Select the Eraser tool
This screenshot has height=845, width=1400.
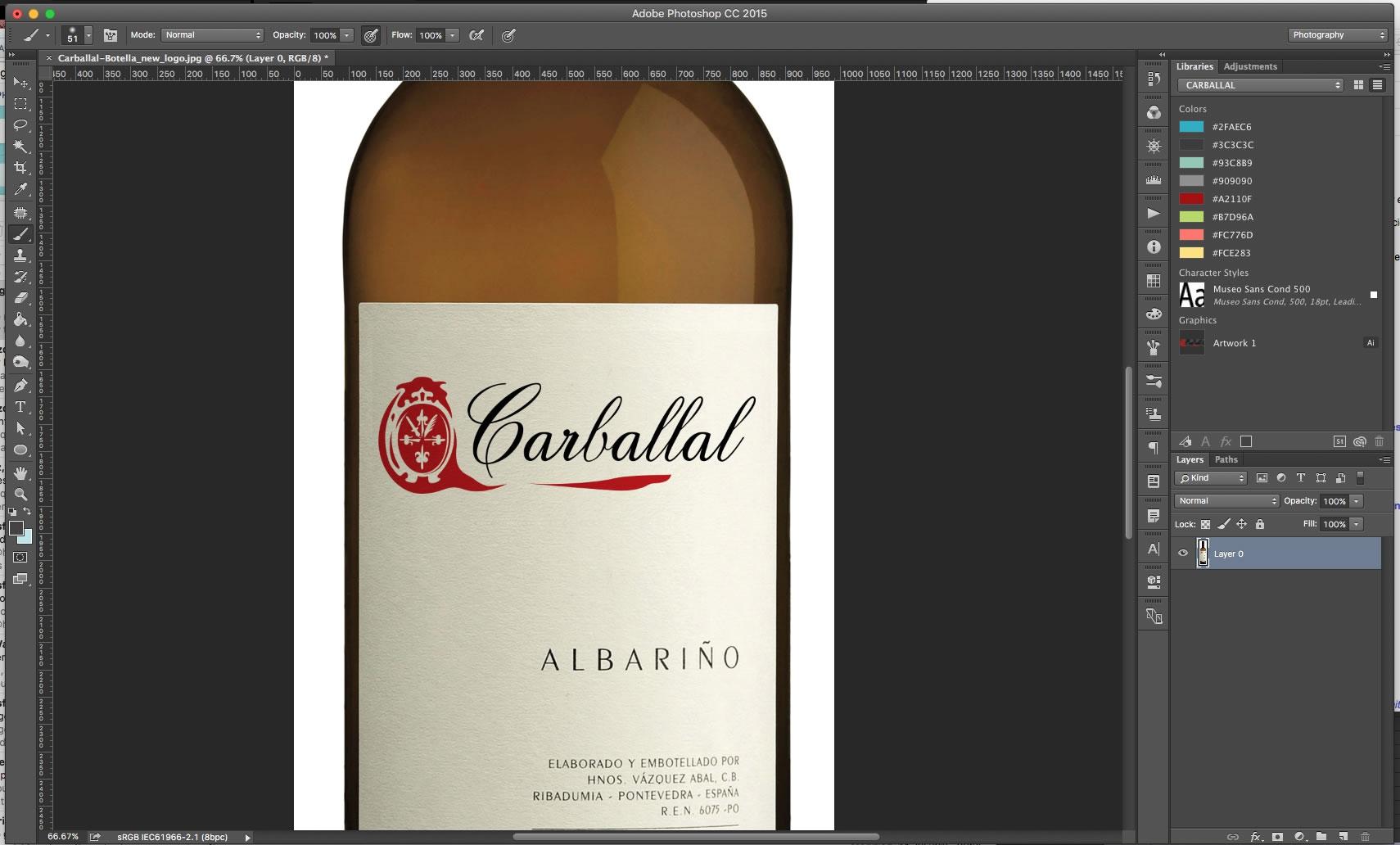tap(20, 298)
